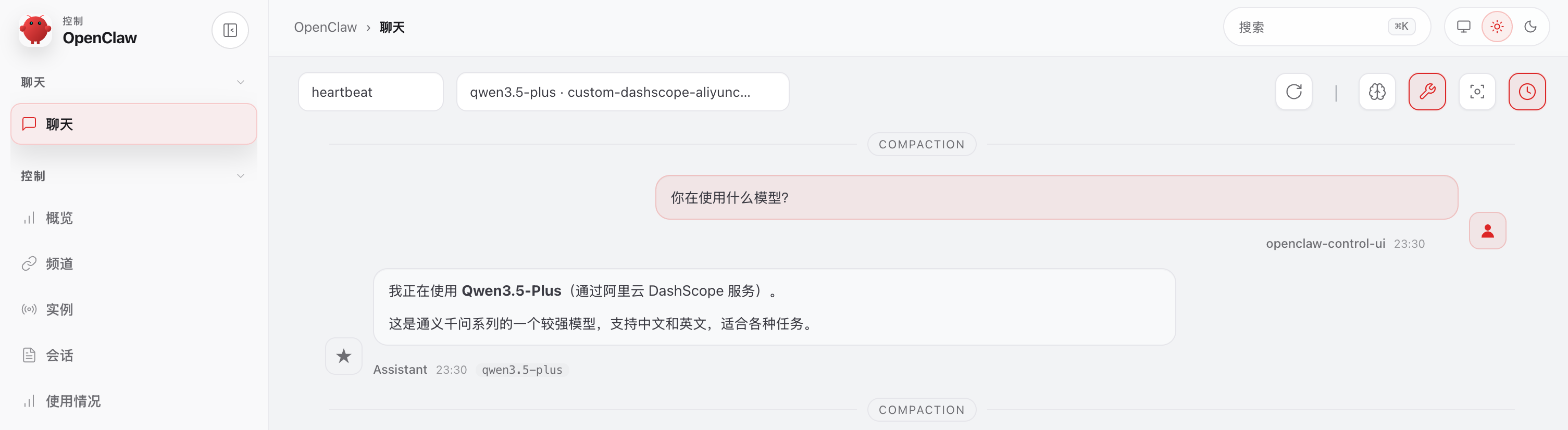Image resolution: width=1568 pixels, height=430 pixels.
Task: Click the refresh chat icon
Action: tap(1293, 92)
